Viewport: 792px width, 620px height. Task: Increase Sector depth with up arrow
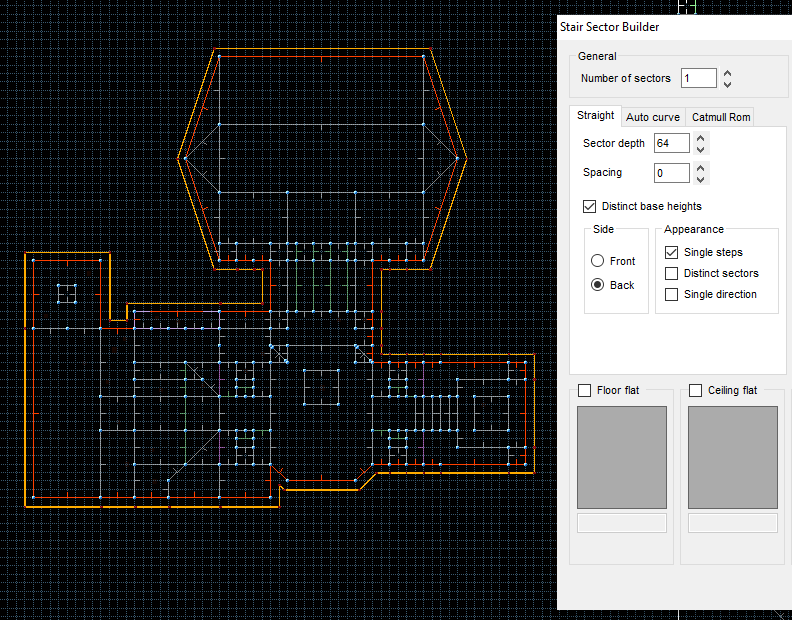701,138
